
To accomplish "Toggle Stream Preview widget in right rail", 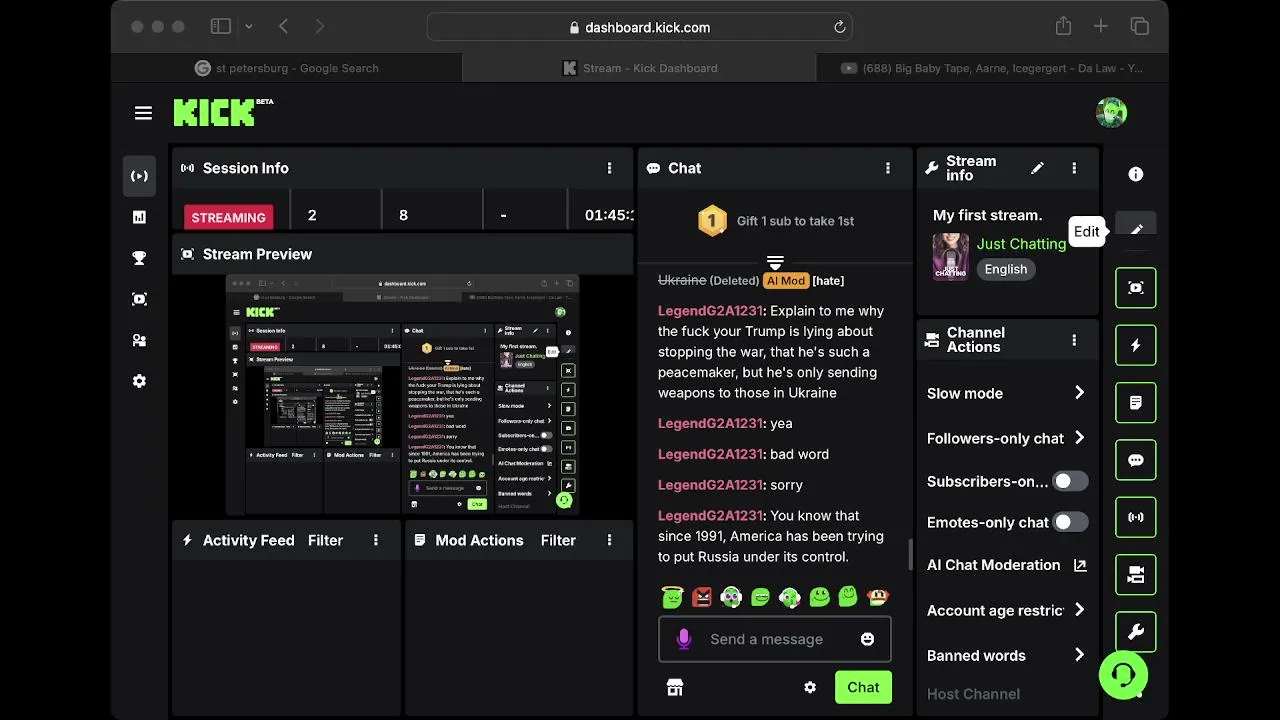I will (1135, 287).
